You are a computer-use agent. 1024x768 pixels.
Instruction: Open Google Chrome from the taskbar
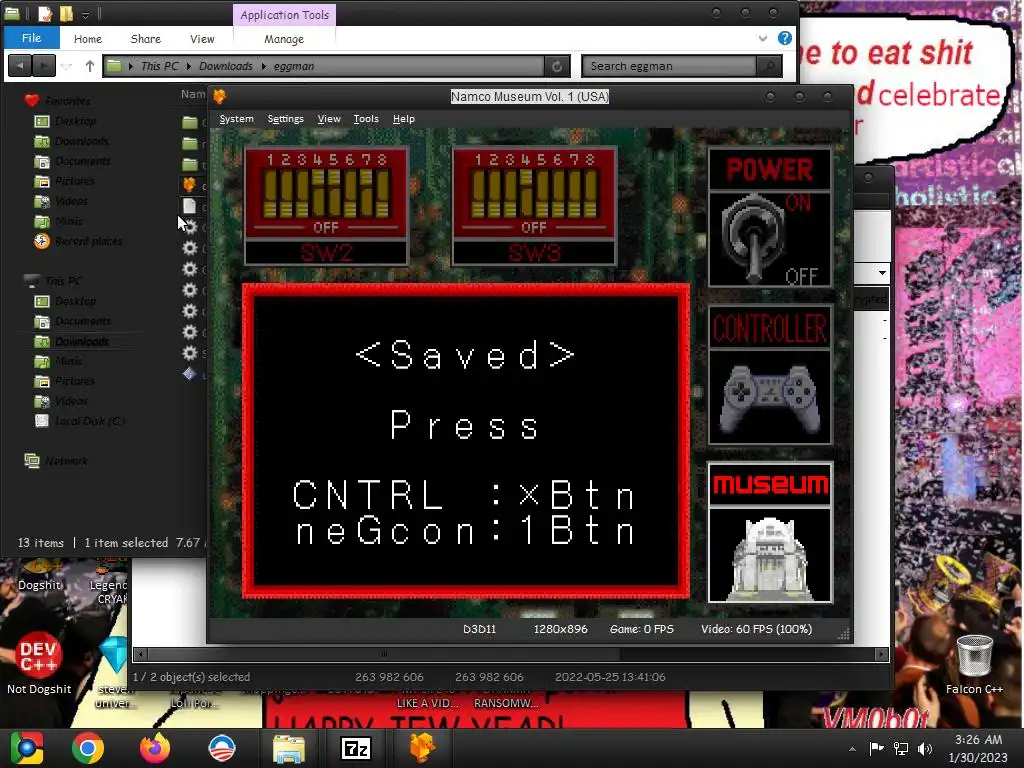click(88, 748)
